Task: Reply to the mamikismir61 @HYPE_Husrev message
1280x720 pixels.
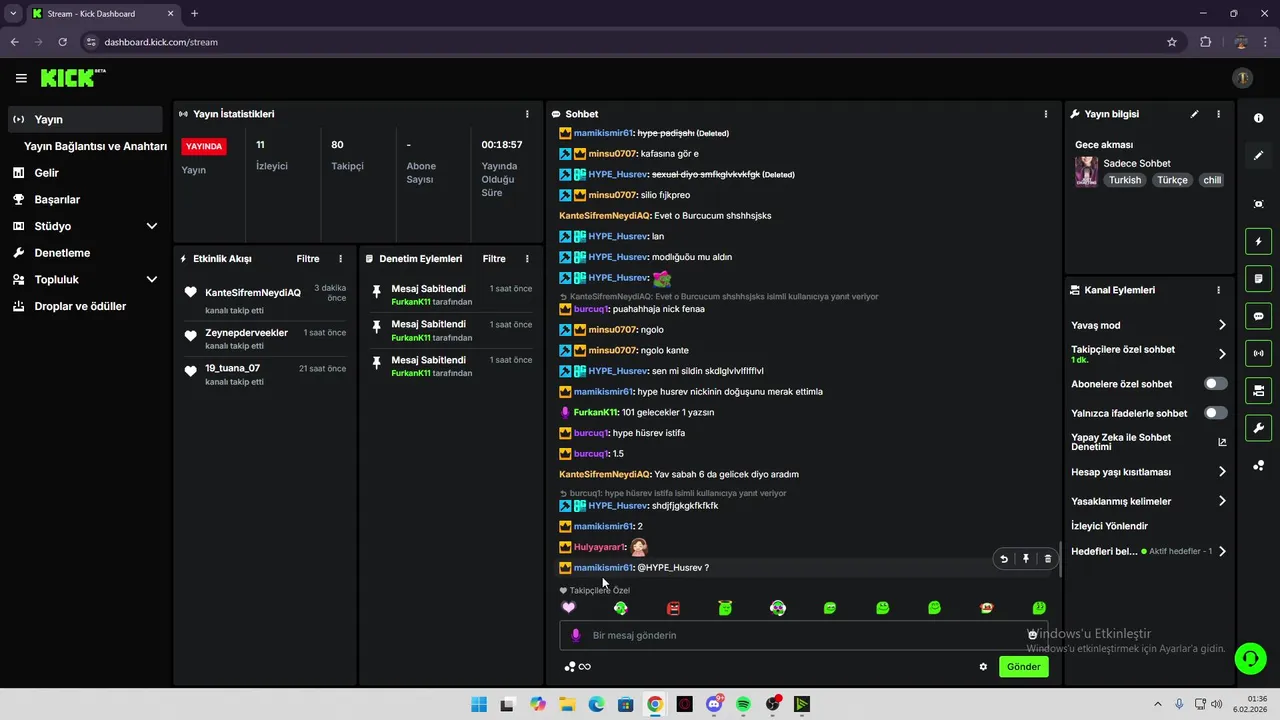Action: pos(1004,559)
